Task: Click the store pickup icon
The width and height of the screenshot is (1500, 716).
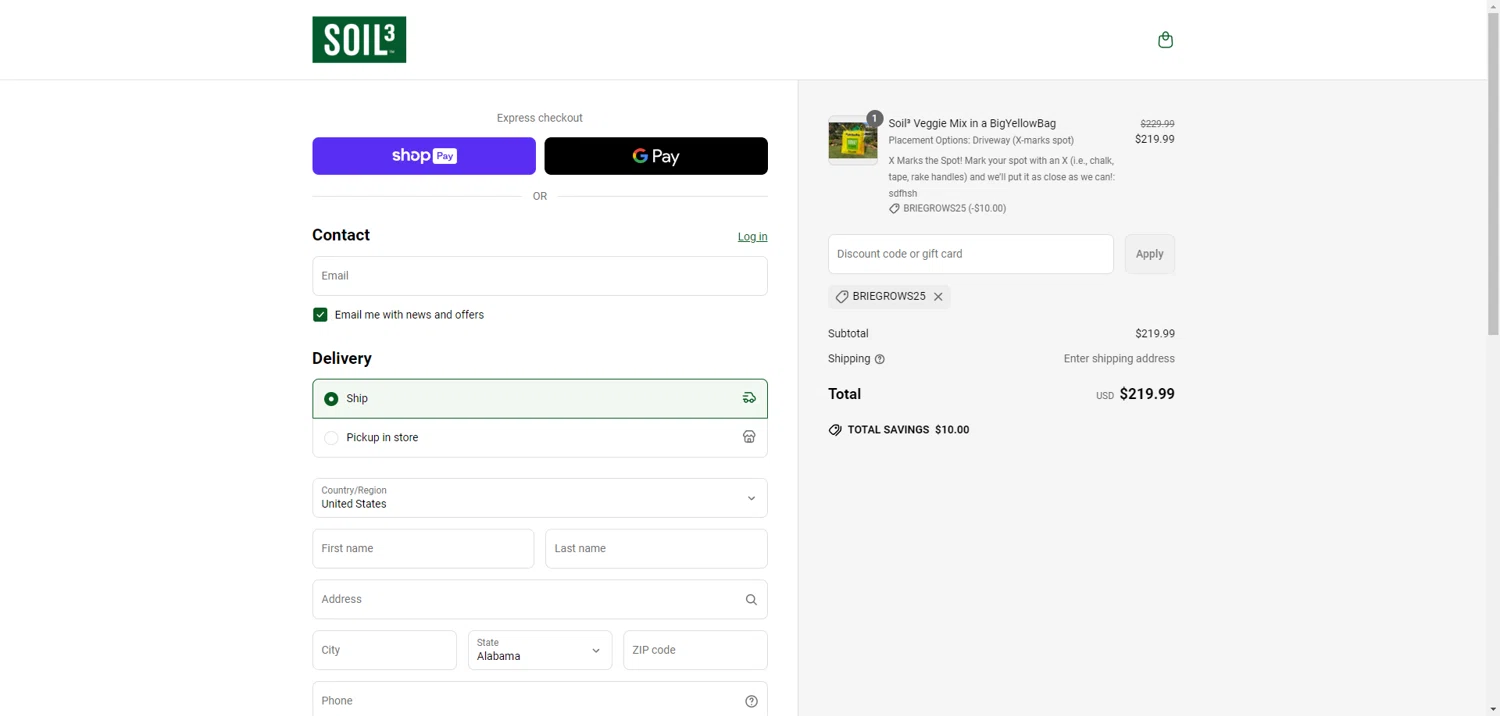Action: (x=749, y=437)
